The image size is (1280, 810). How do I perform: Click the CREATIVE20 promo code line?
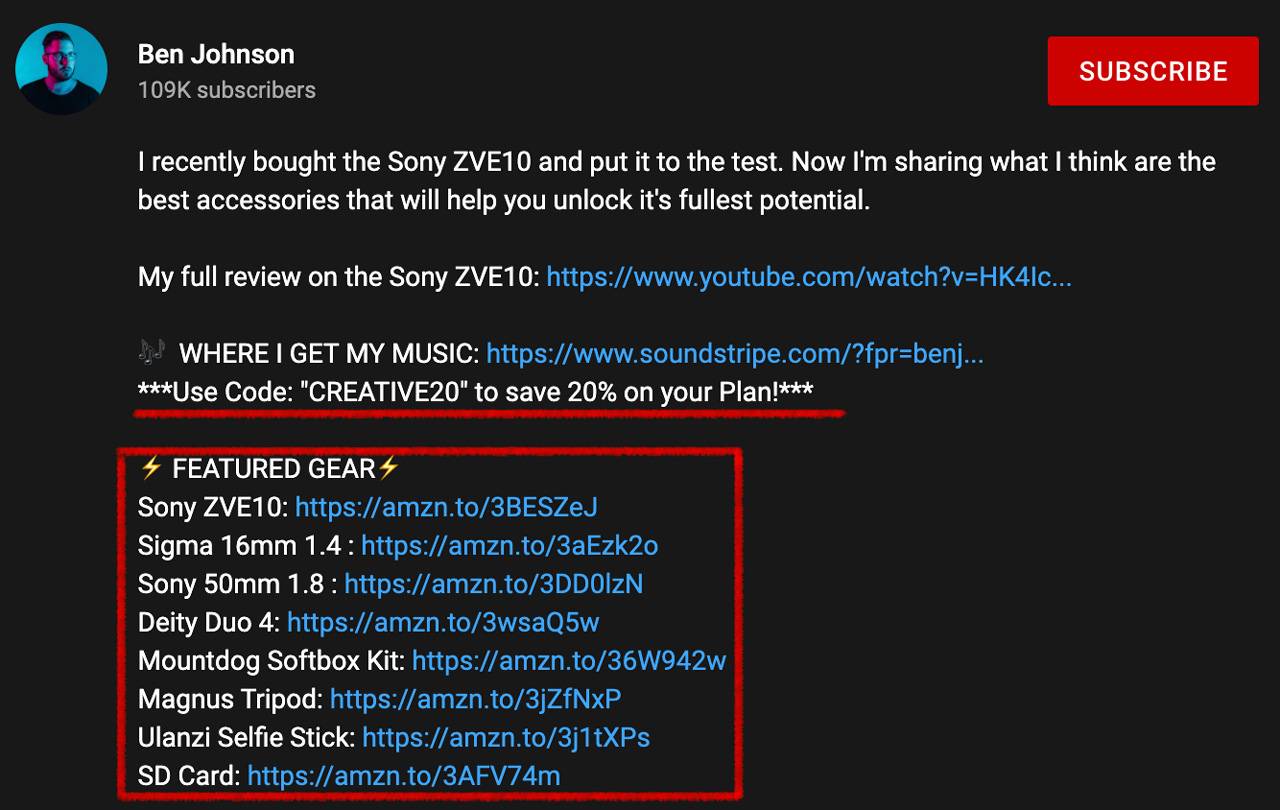click(475, 392)
